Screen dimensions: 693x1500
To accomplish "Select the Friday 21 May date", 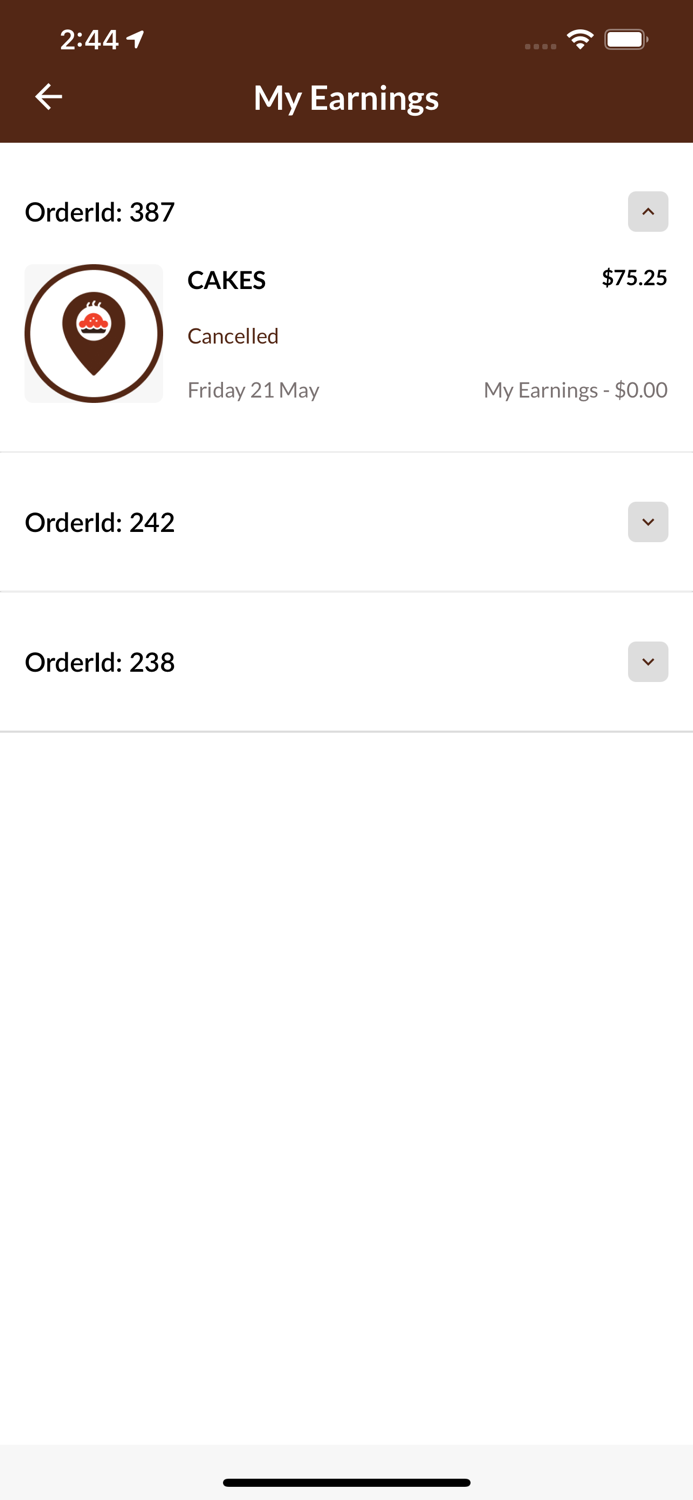I will (253, 390).
